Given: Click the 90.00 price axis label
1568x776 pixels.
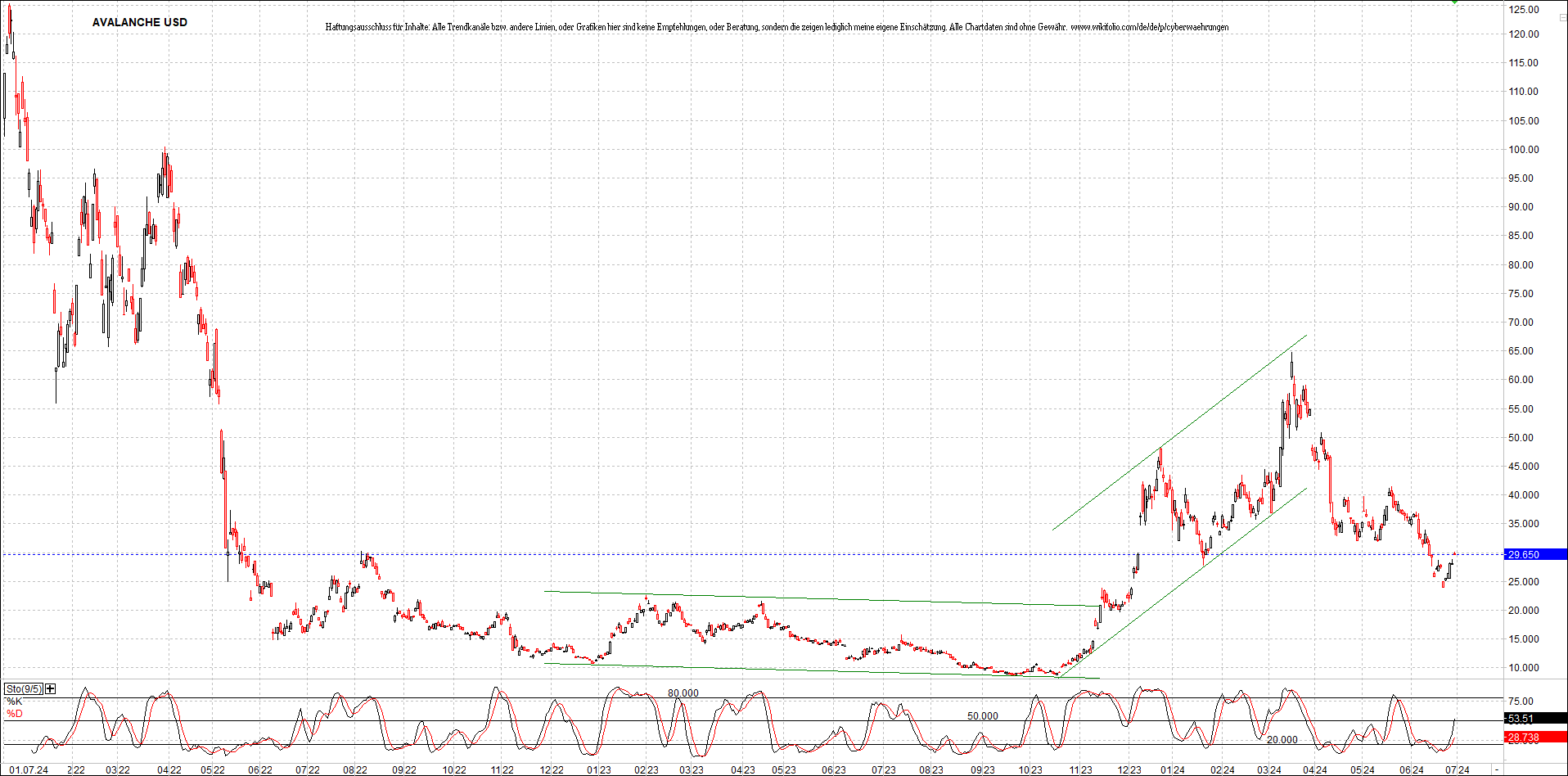Looking at the screenshot, I should [1521, 207].
